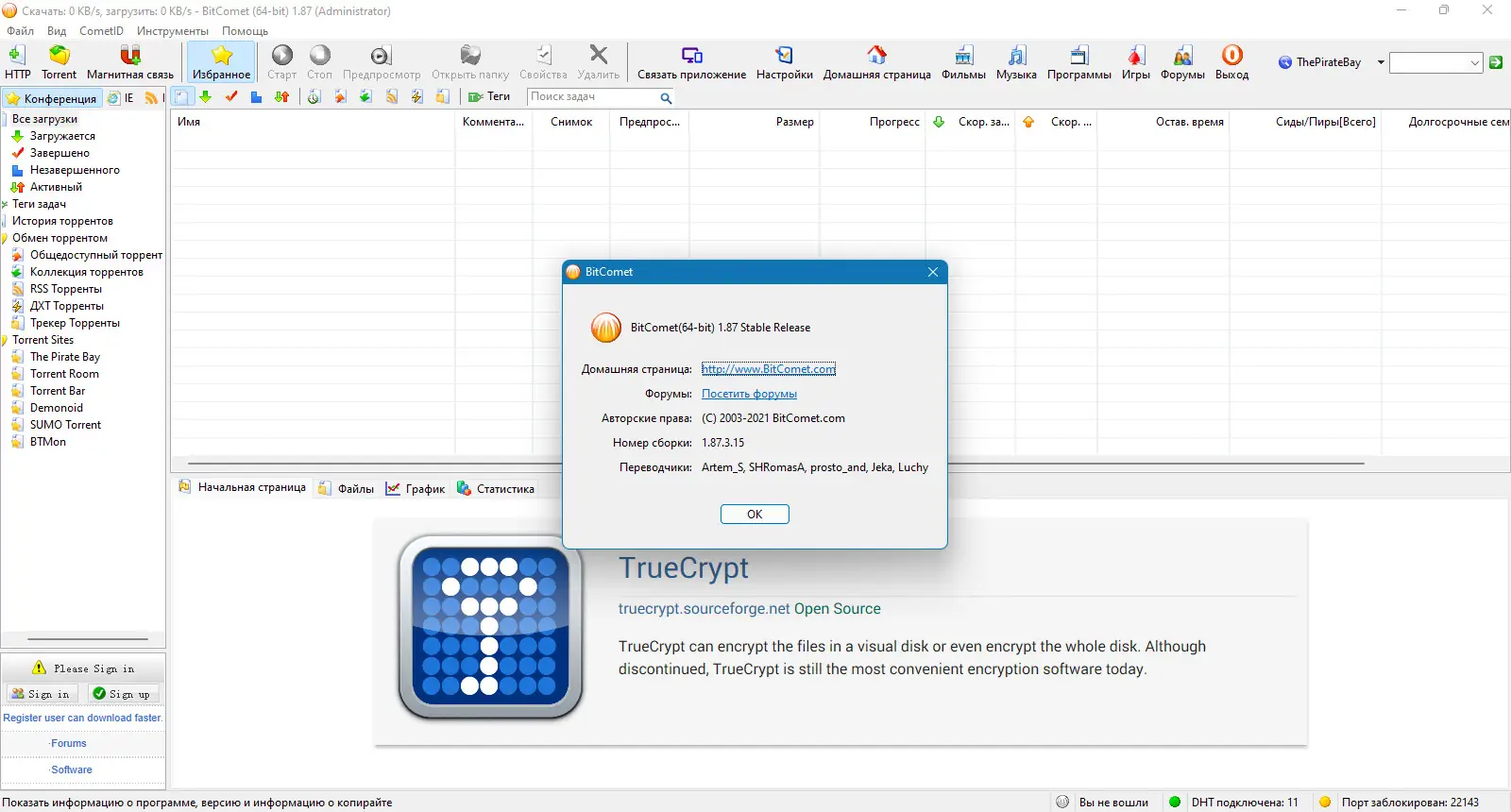Collapse the Теги задач tree node
The height and width of the screenshot is (812, 1511).
[5, 204]
